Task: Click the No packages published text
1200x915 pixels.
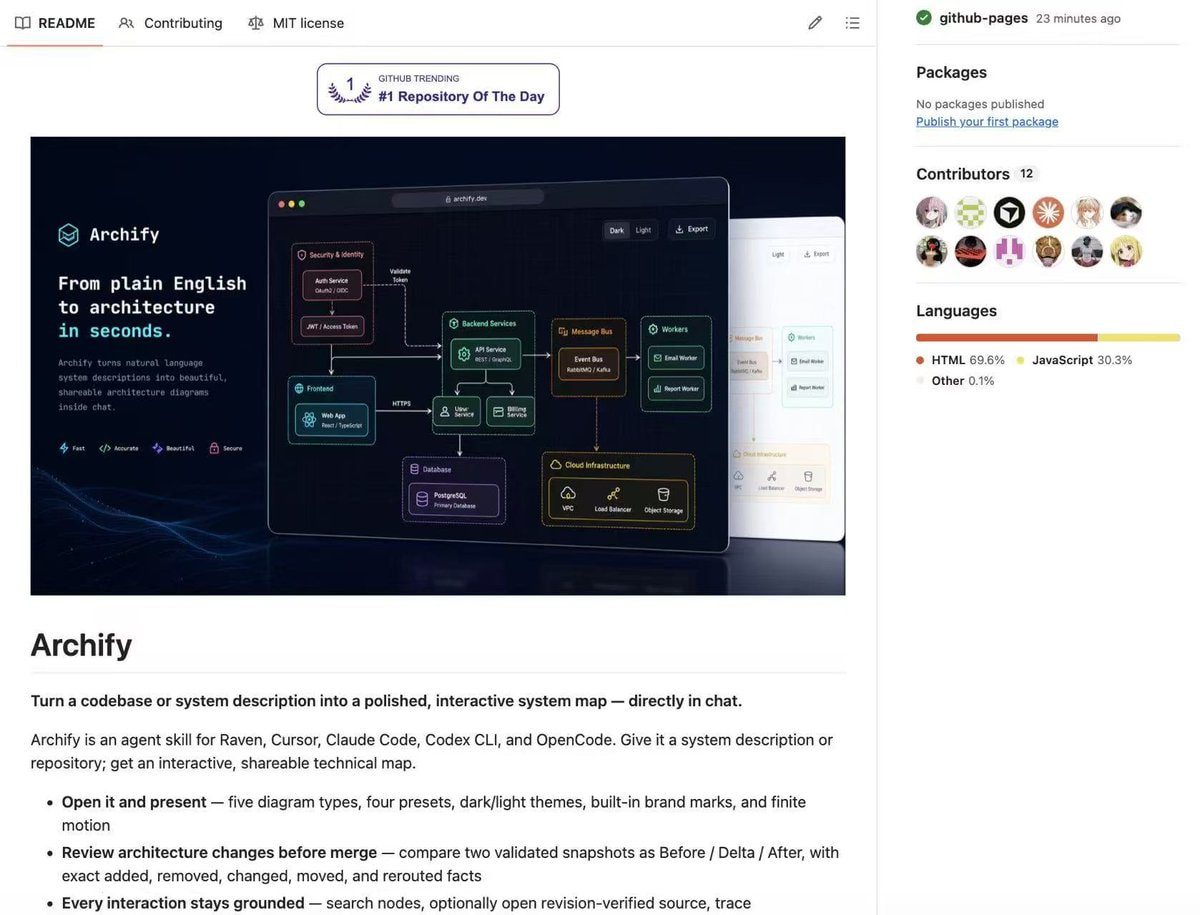Action: point(980,104)
